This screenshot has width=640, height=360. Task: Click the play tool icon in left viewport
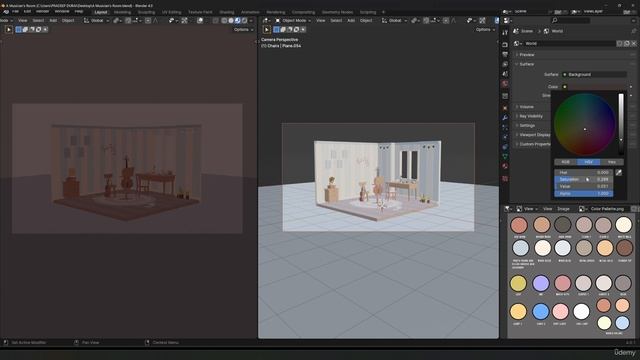click(9, 29)
